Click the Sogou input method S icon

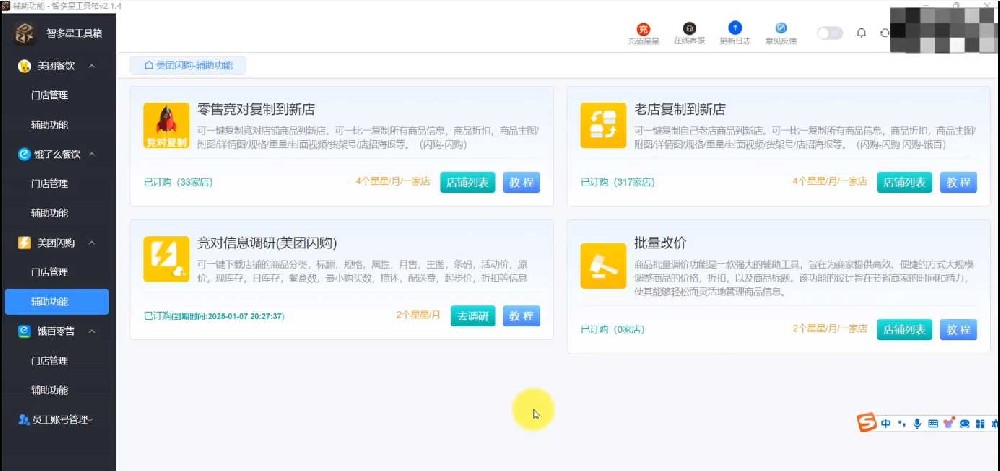[867, 423]
